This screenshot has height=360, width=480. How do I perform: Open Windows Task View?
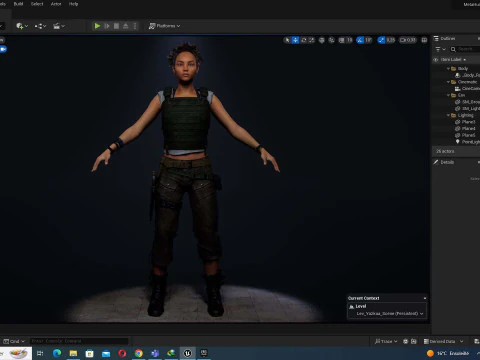[40, 353]
